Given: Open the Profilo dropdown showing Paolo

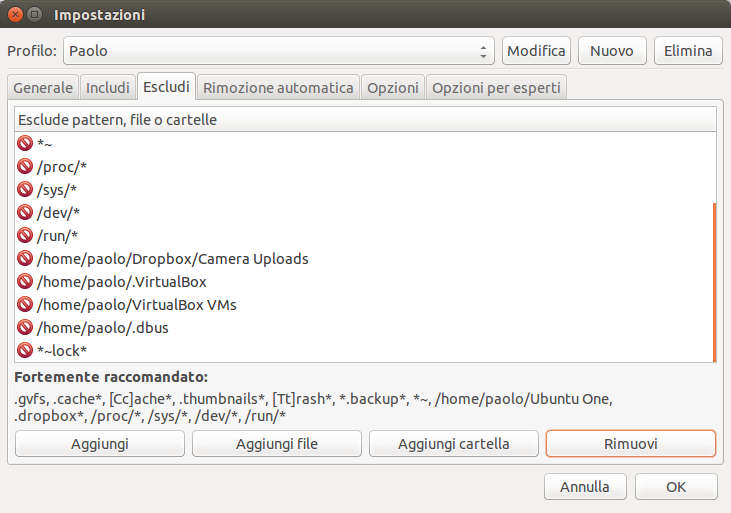Looking at the screenshot, I should click(279, 50).
